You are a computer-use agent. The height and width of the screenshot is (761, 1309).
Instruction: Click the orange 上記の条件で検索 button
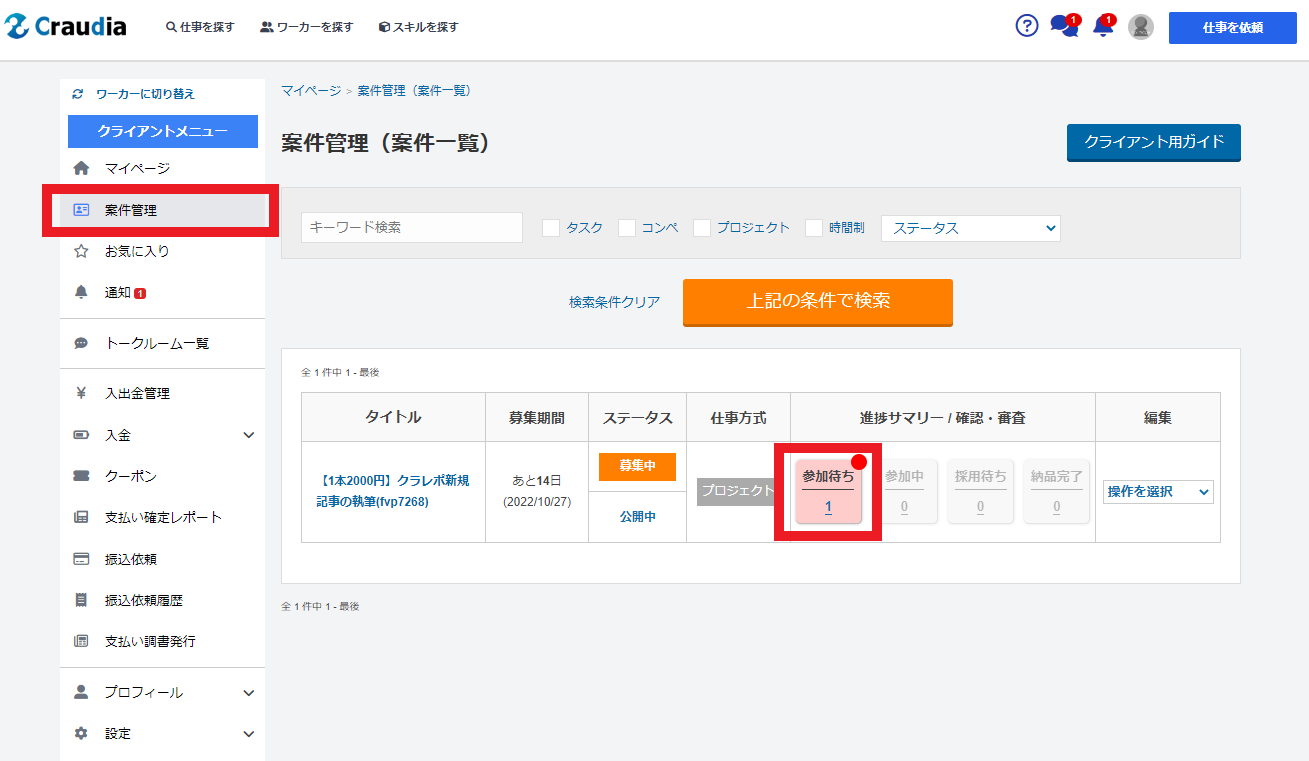817,301
